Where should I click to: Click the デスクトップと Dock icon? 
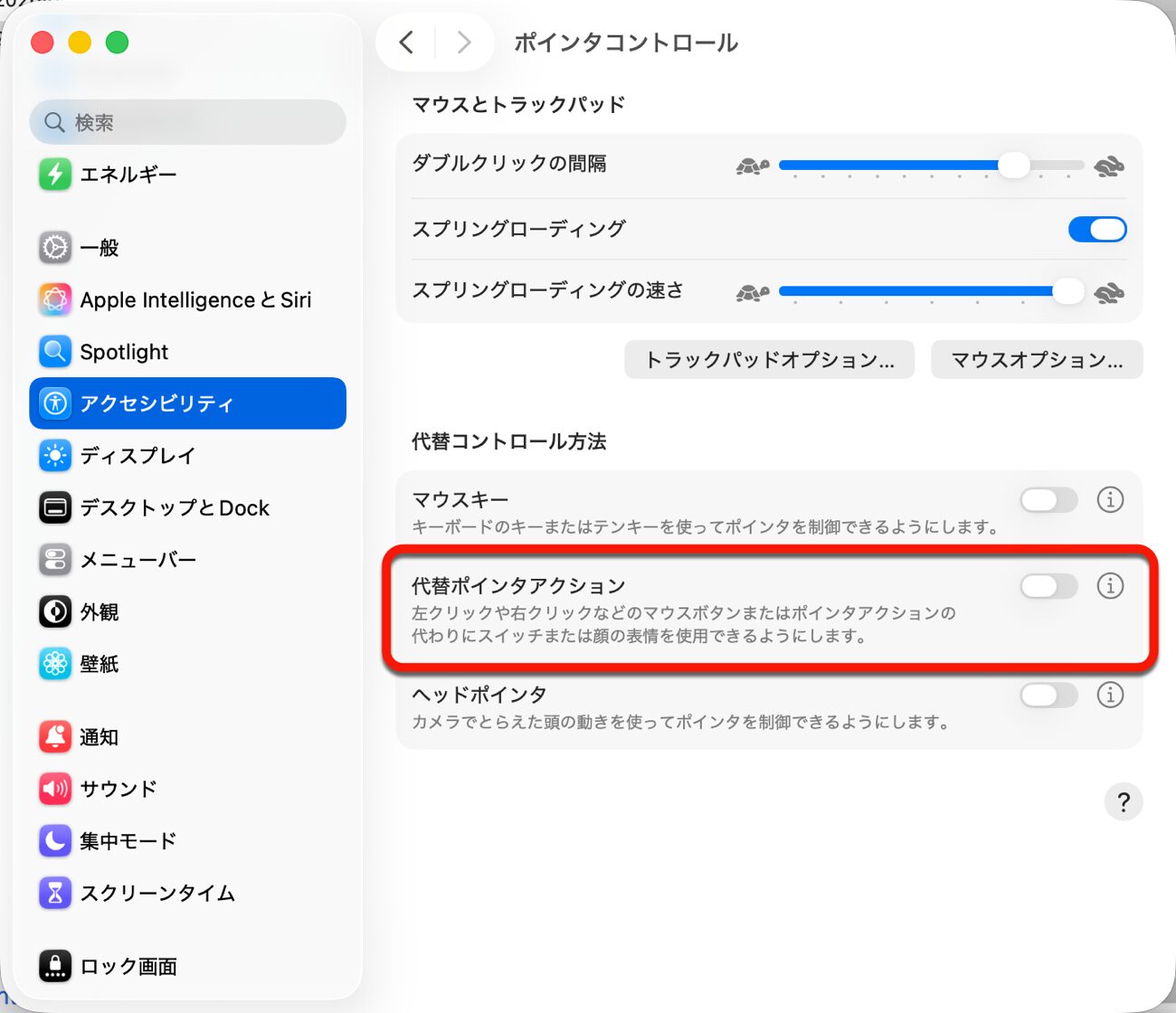[x=55, y=507]
